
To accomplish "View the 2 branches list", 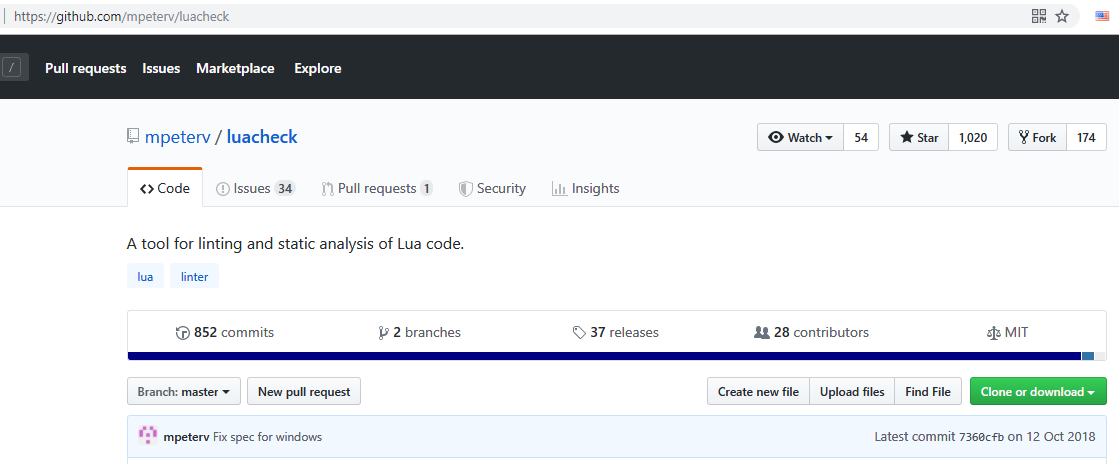I will pyautogui.click(x=420, y=333).
